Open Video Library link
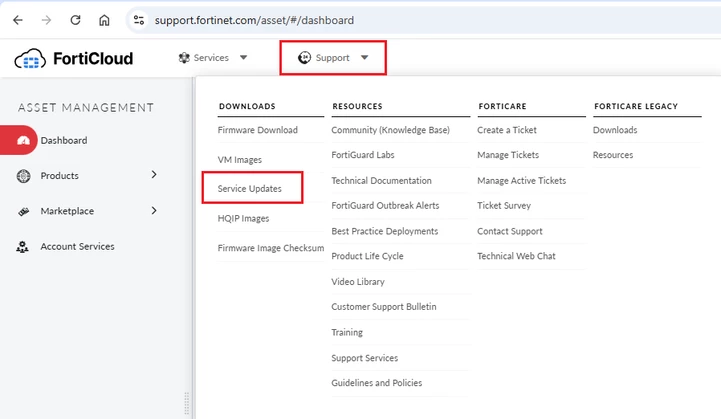The height and width of the screenshot is (419, 721). coord(358,282)
